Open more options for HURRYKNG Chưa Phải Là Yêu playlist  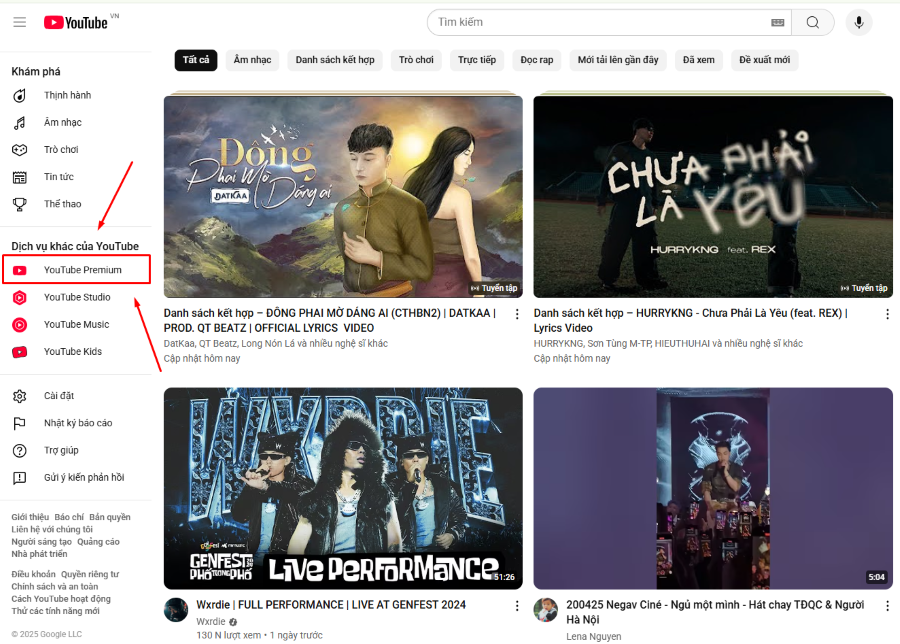tap(887, 314)
